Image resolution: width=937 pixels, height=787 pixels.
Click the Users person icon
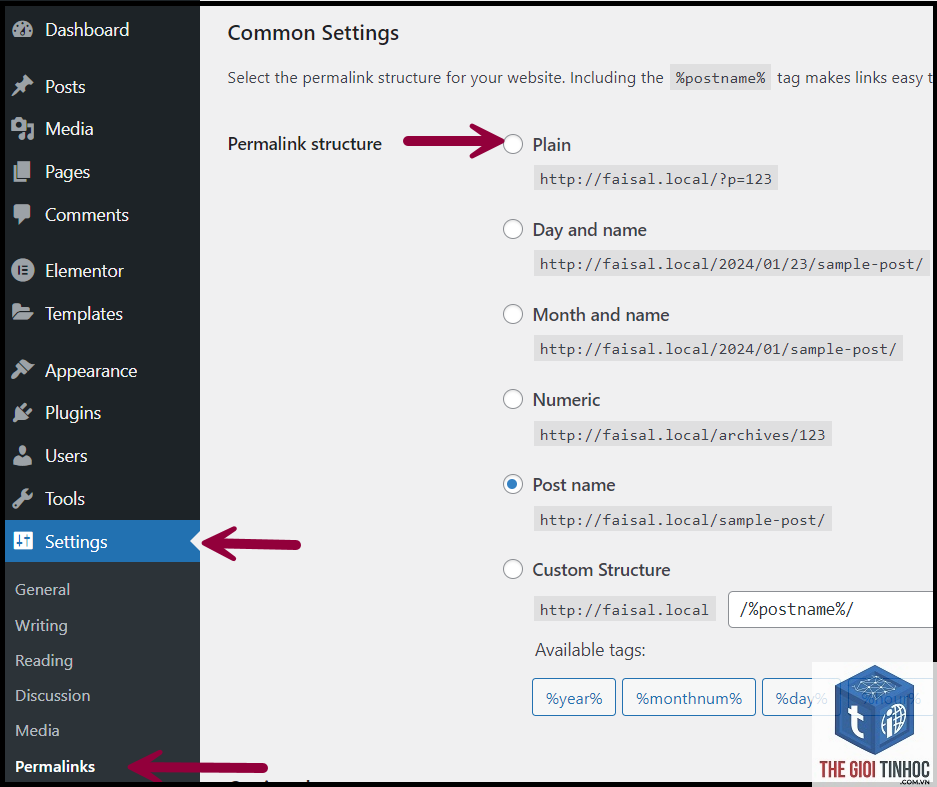click(x=23, y=456)
